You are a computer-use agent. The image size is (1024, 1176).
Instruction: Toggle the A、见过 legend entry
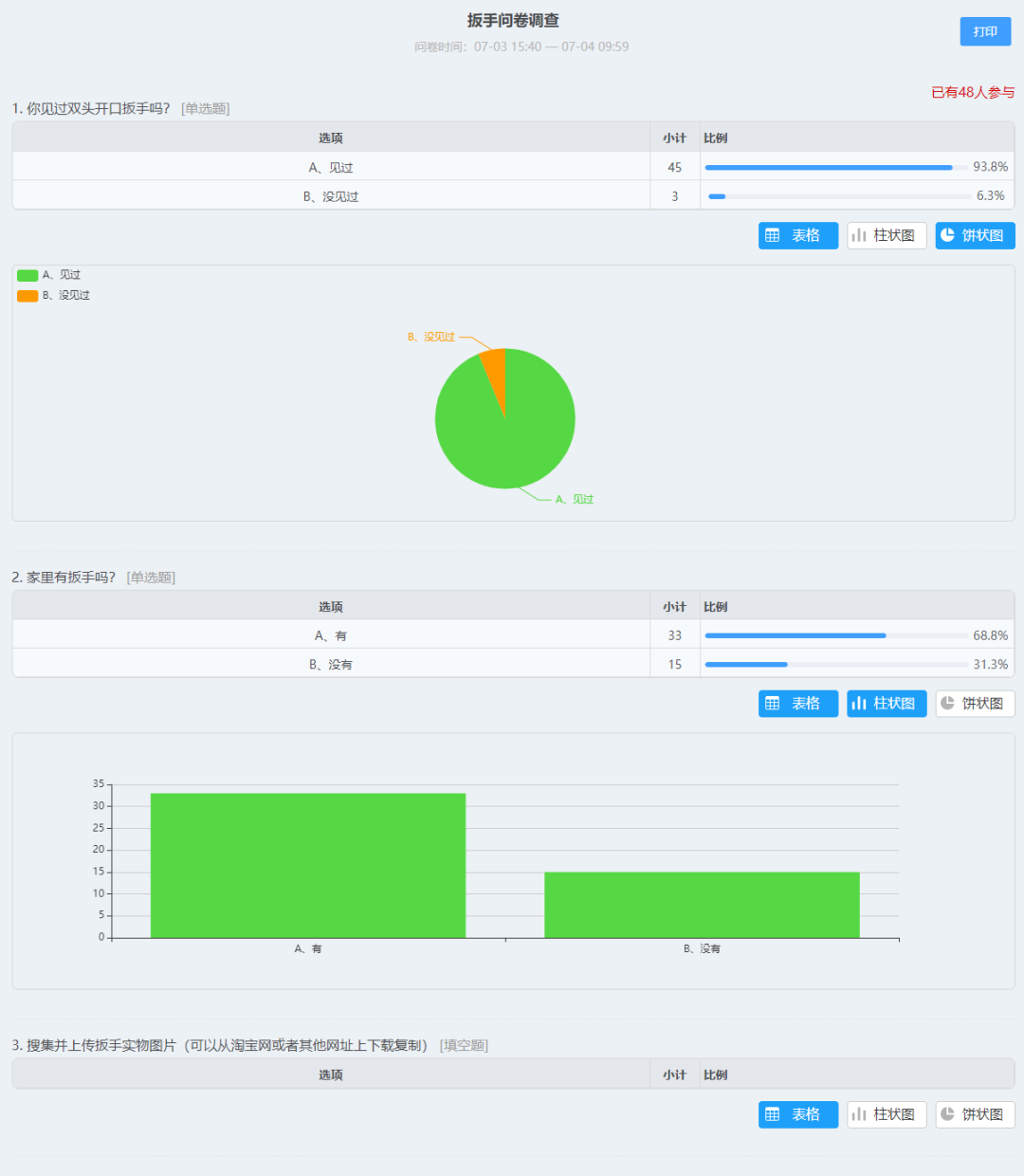tap(49, 274)
